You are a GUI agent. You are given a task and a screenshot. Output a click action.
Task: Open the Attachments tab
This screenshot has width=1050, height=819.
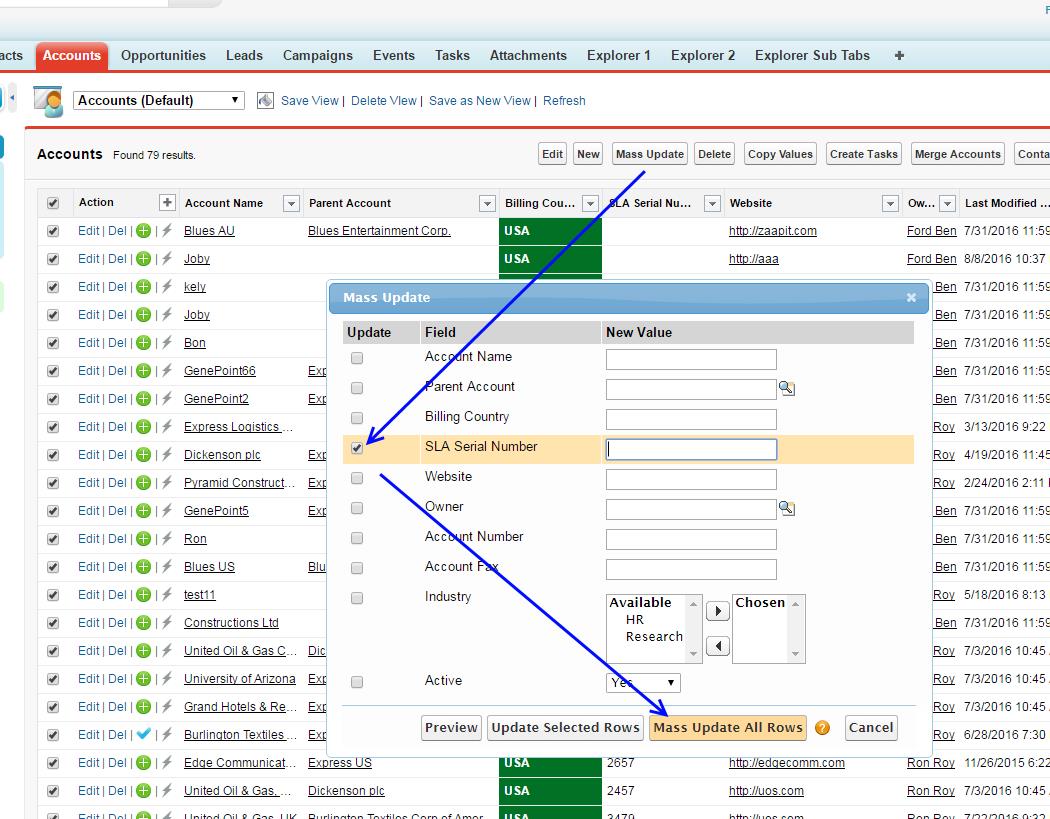(x=528, y=56)
